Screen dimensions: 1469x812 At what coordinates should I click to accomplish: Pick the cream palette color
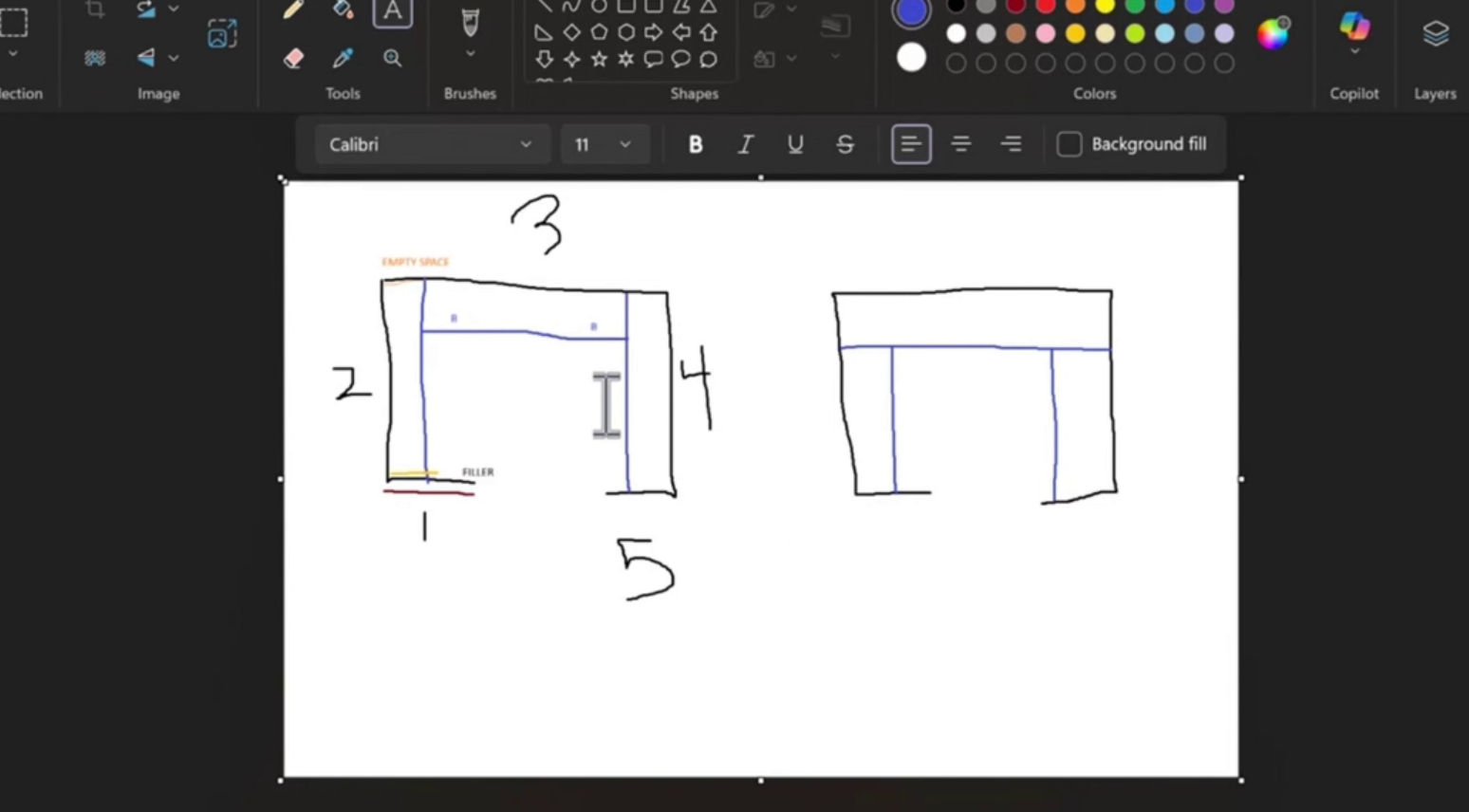[x=1105, y=34]
